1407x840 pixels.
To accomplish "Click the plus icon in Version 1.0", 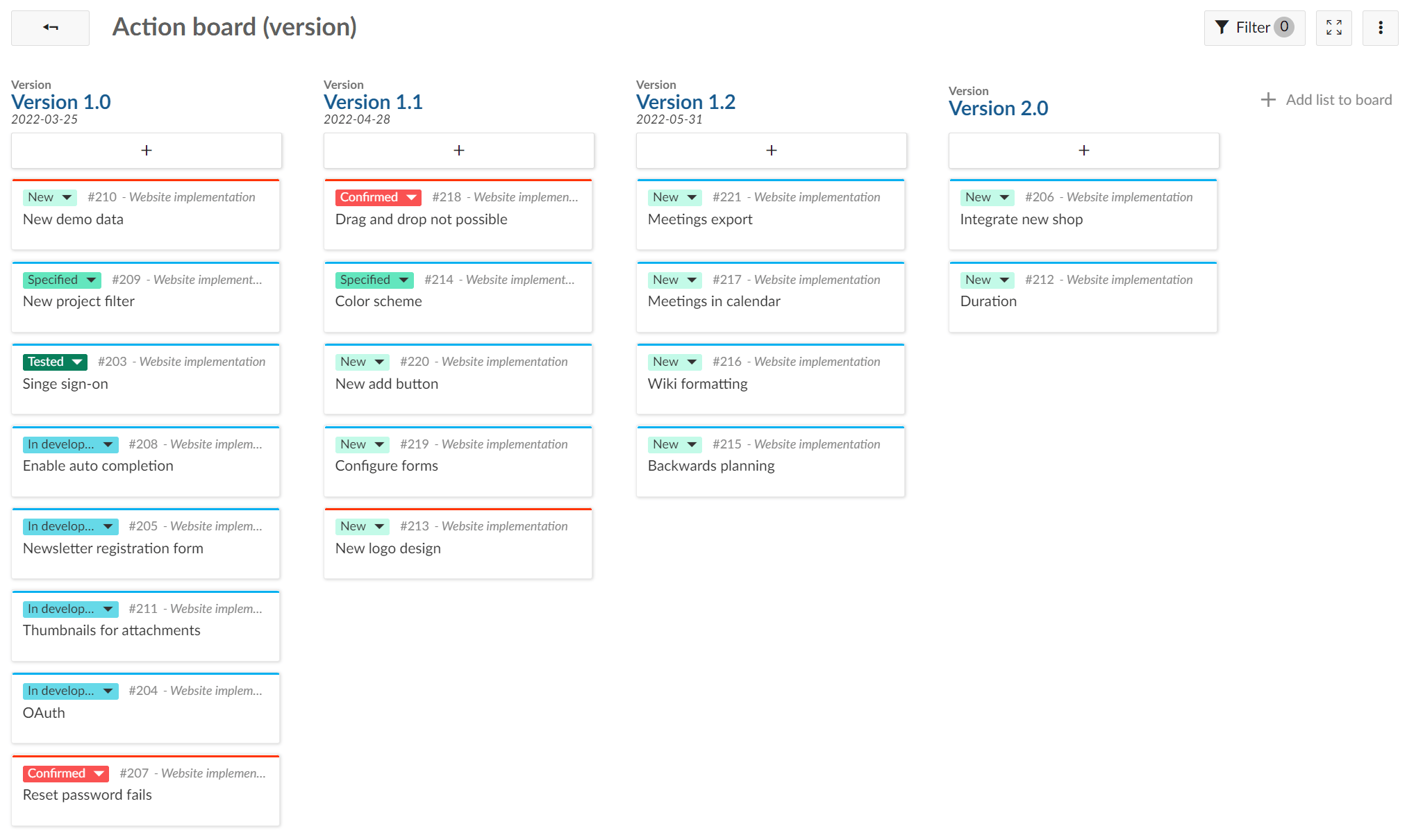I will (x=146, y=150).
